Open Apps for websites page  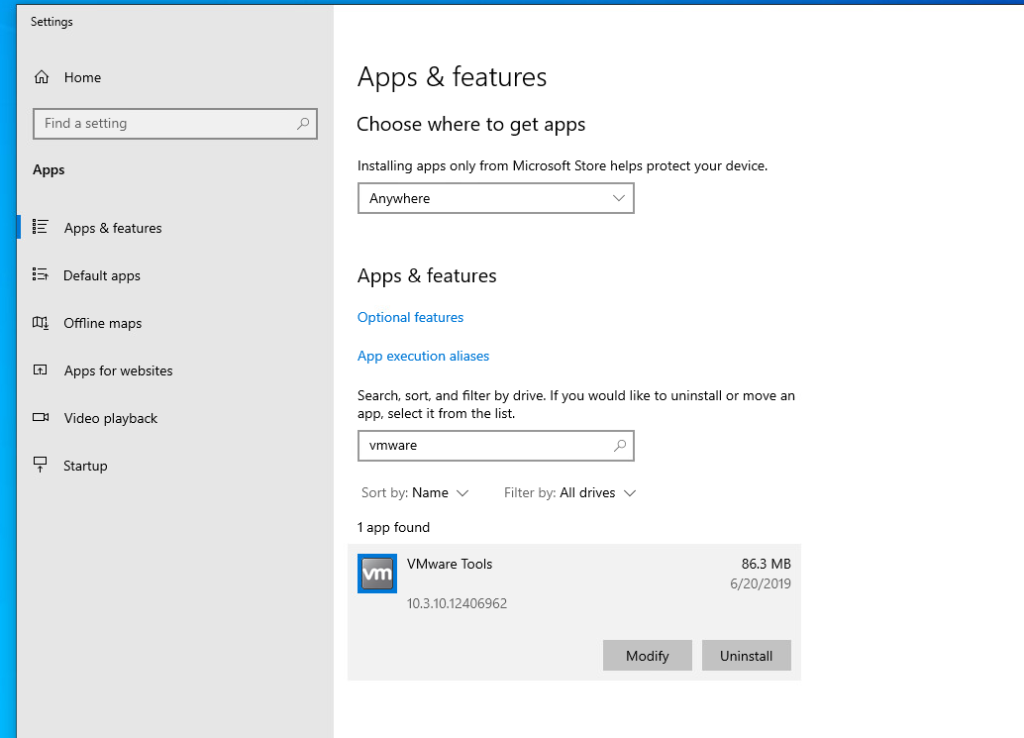pyautogui.click(x=118, y=370)
